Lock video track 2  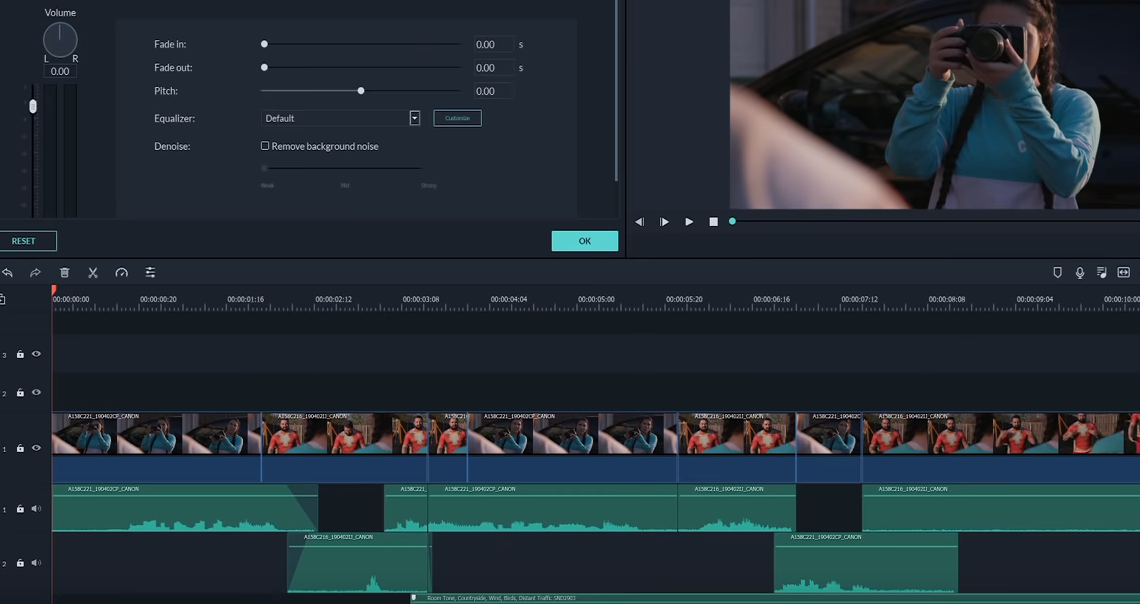[20, 393]
